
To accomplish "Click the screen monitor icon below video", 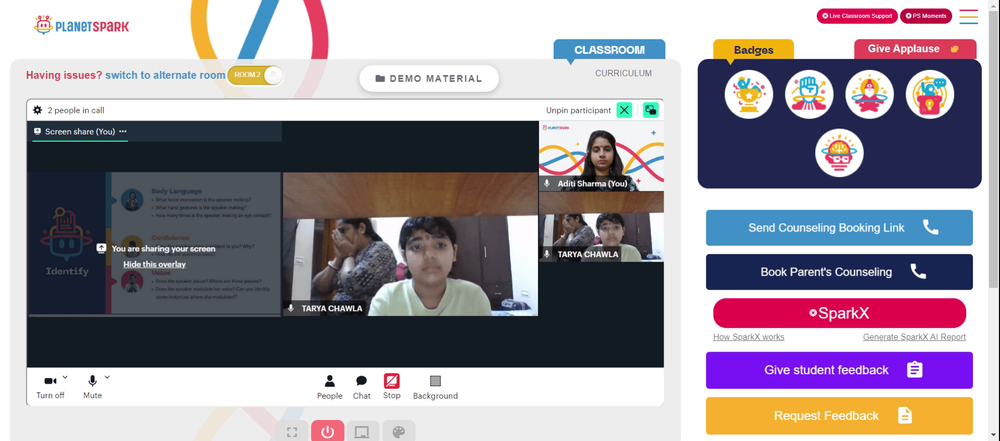I will (x=363, y=432).
